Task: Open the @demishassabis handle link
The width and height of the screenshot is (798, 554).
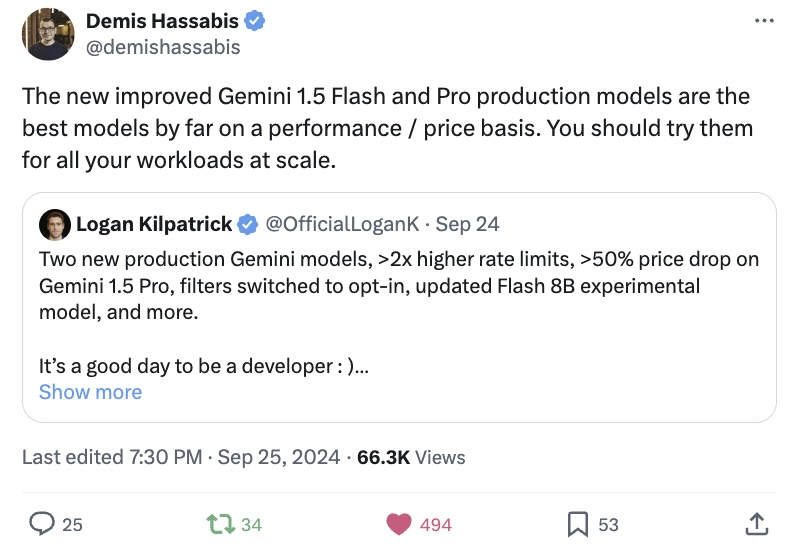Action: click(163, 47)
